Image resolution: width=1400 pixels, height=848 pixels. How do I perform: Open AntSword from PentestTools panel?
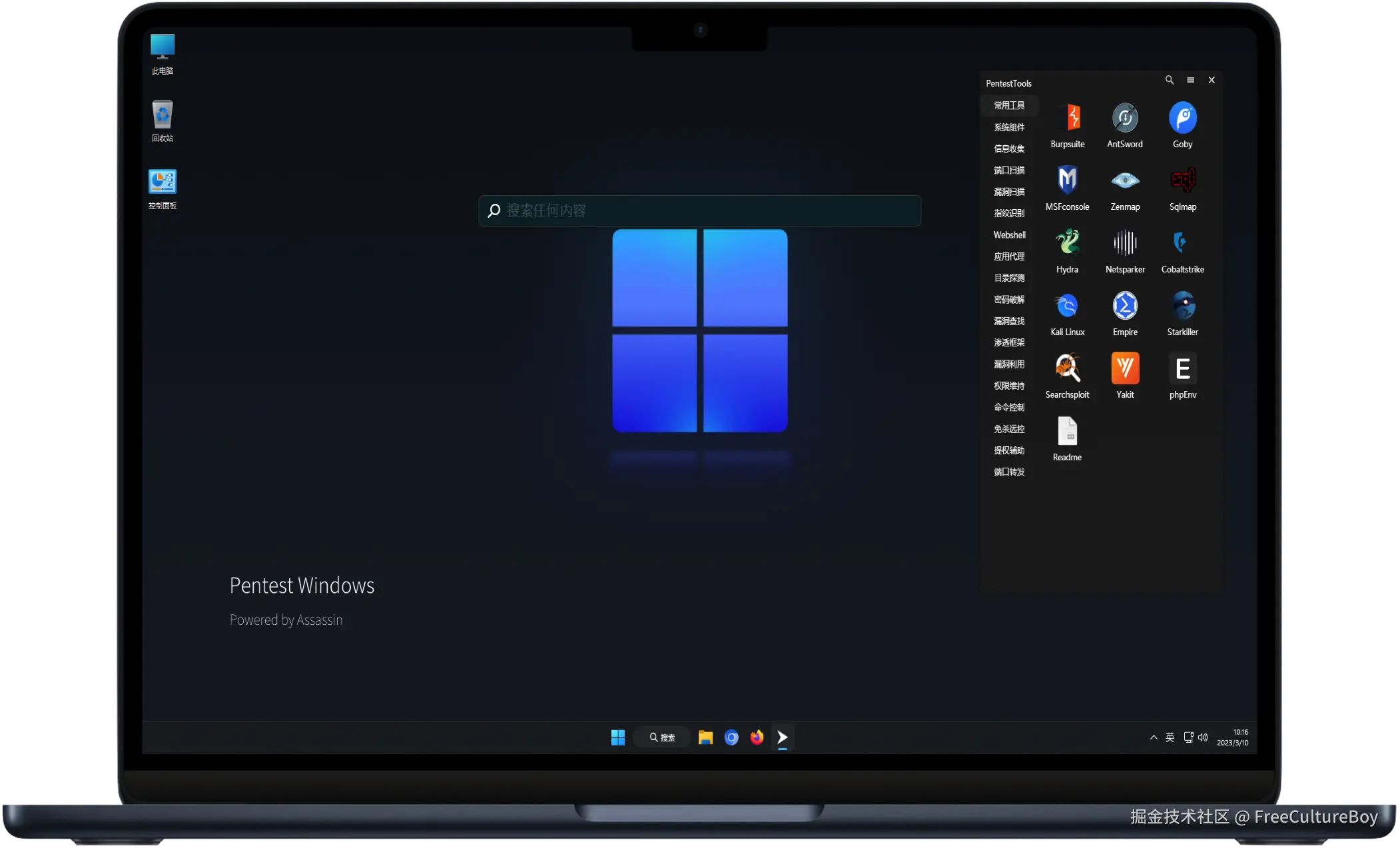pos(1124,118)
